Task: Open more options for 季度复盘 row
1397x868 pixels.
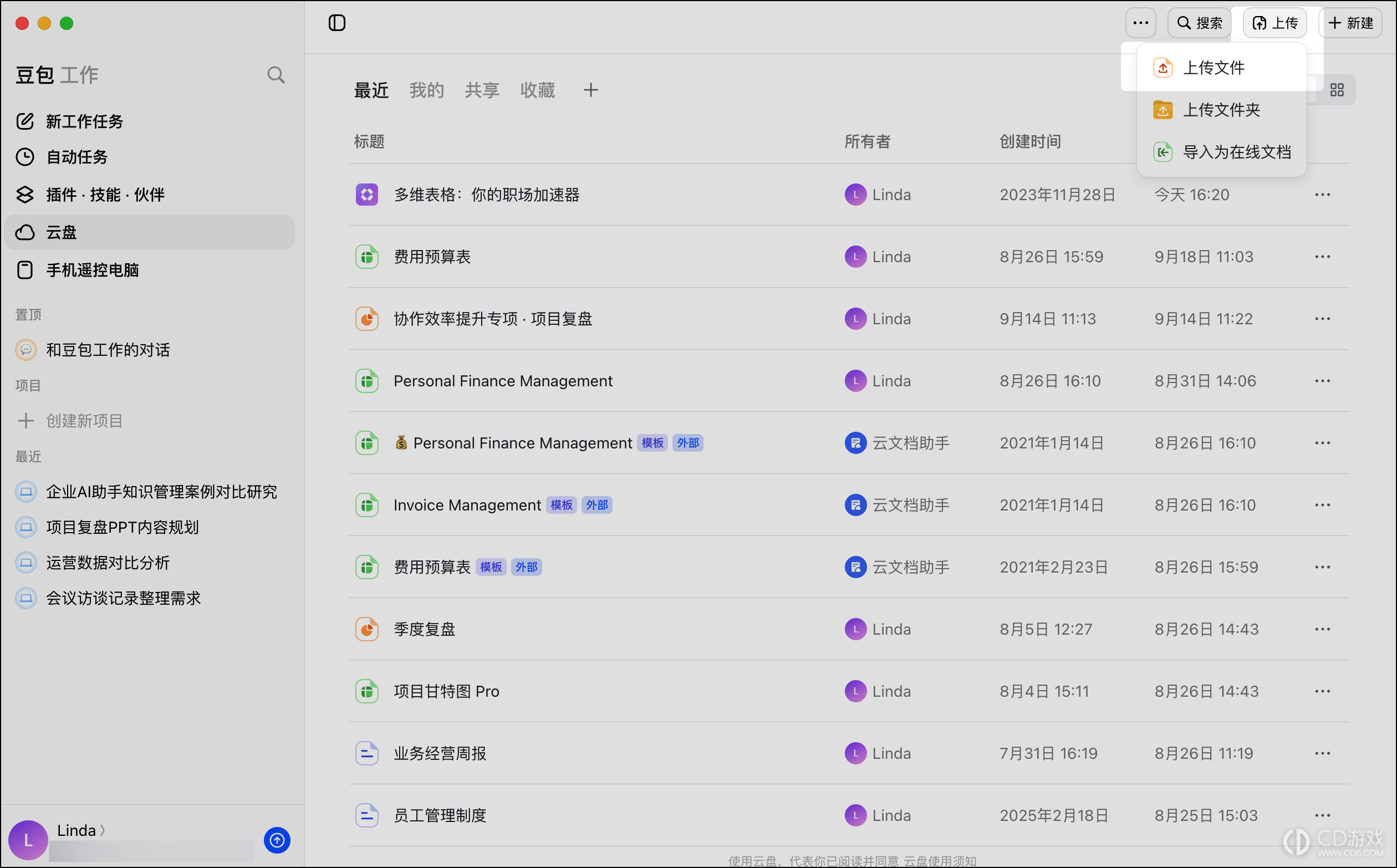Action: coord(1322,629)
